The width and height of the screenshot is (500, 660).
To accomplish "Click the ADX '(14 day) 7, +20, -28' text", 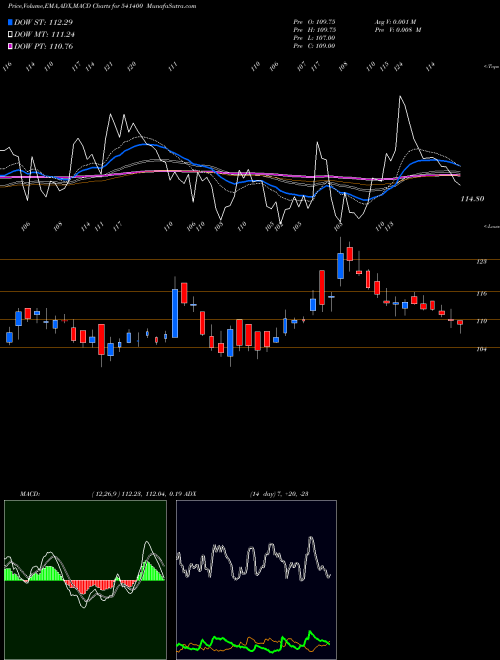I will pos(279,494).
